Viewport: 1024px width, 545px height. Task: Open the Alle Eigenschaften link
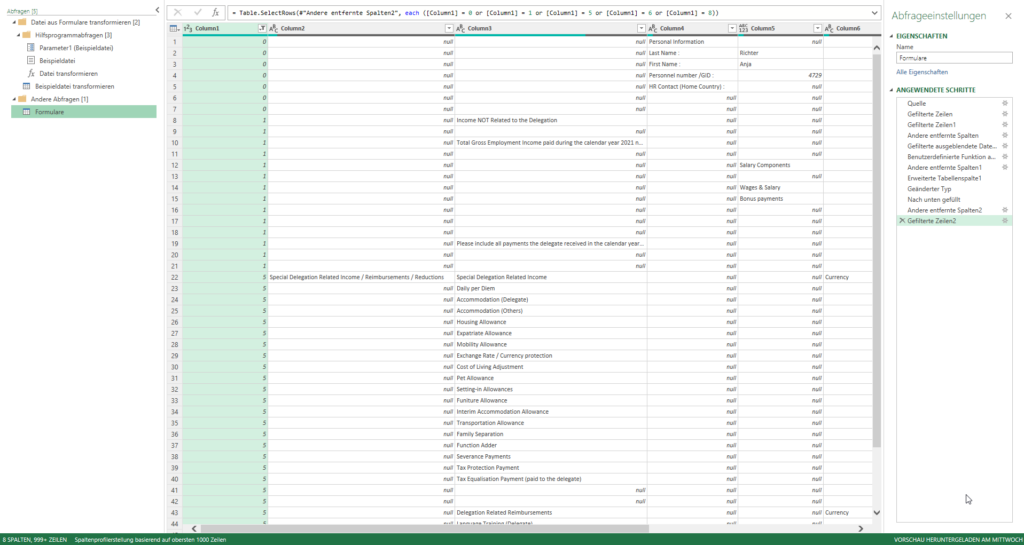(x=921, y=72)
